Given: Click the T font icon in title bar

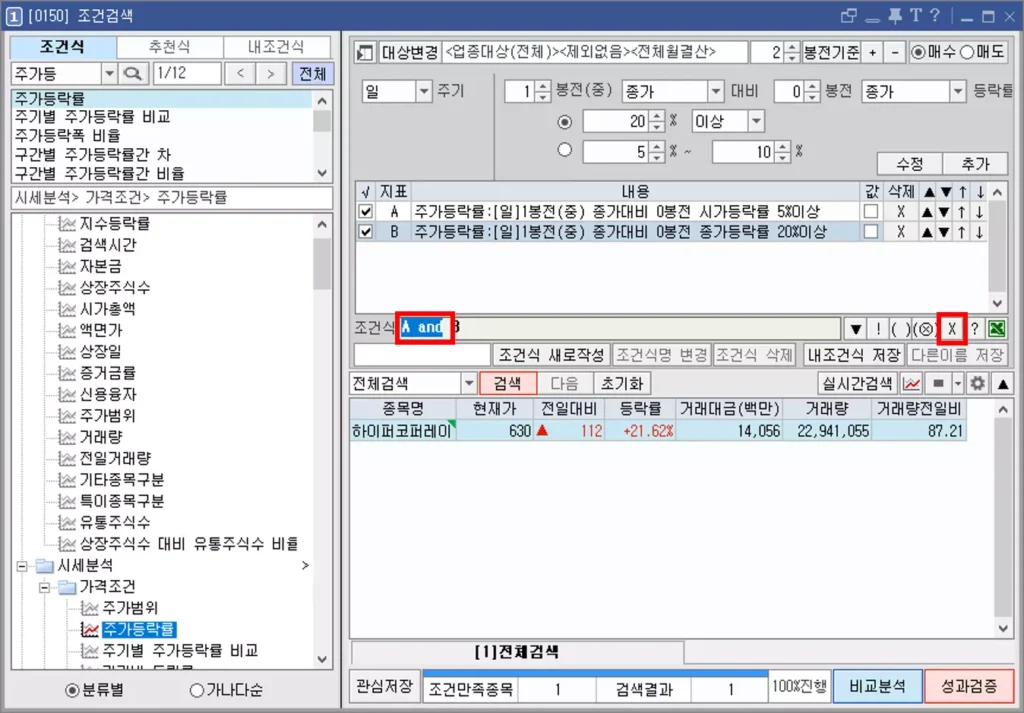Looking at the screenshot, I should pos(916,16).
